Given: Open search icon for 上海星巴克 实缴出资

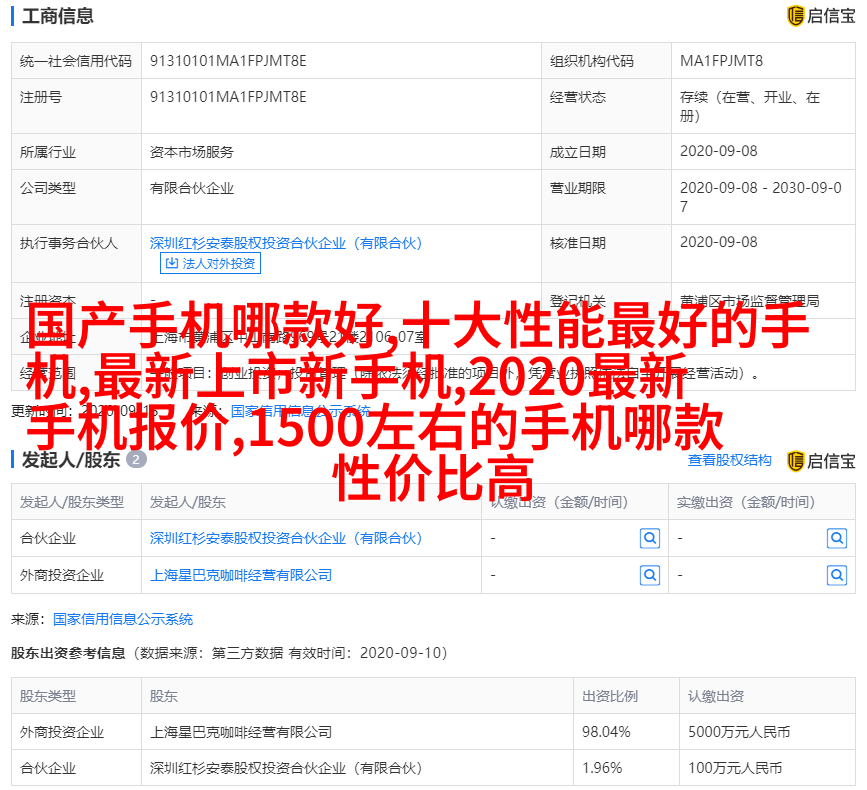Looking at the screenshot, I should click(837, 575).
